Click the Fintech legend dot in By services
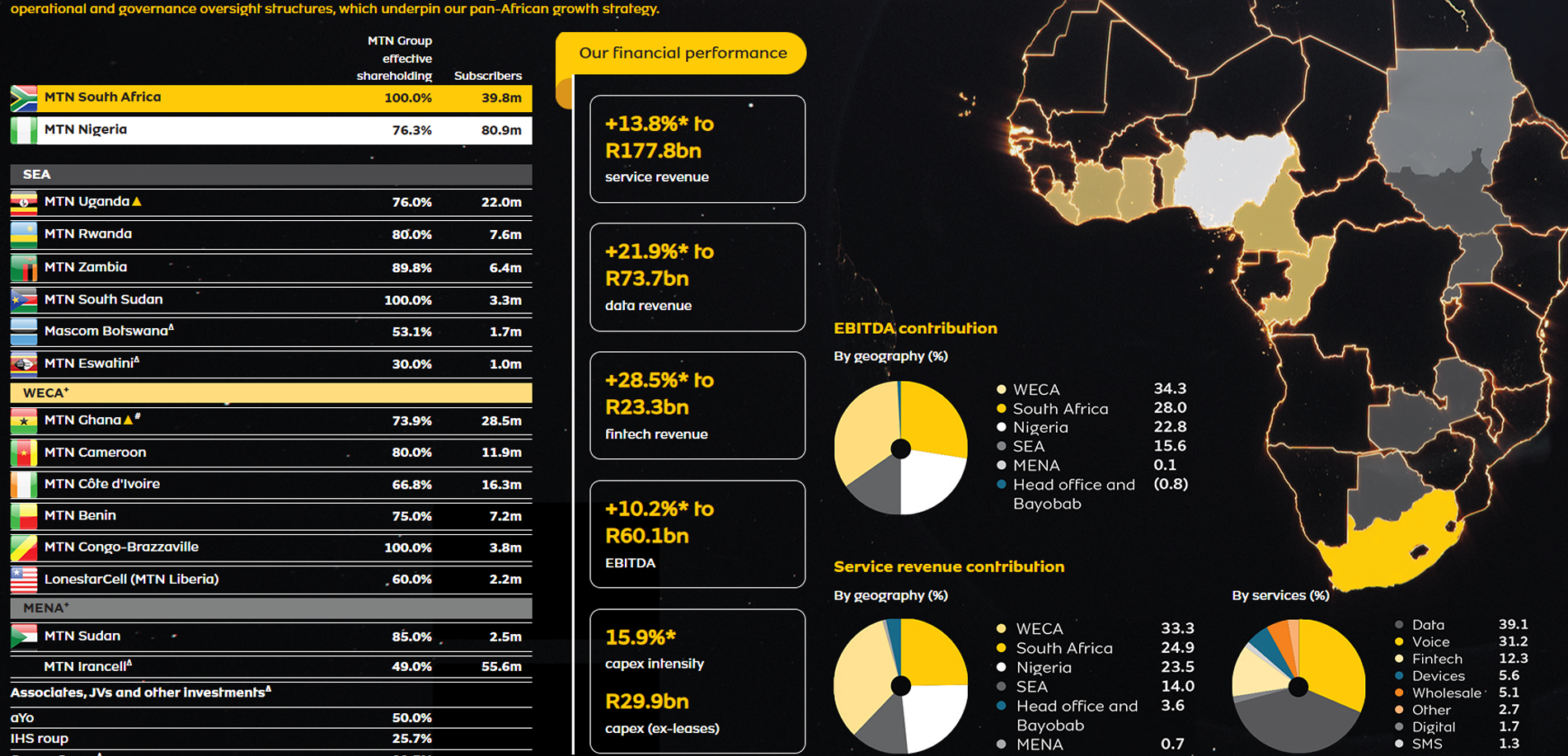The height and width of the screenshot is (756, 1568). click(1399, 659)
